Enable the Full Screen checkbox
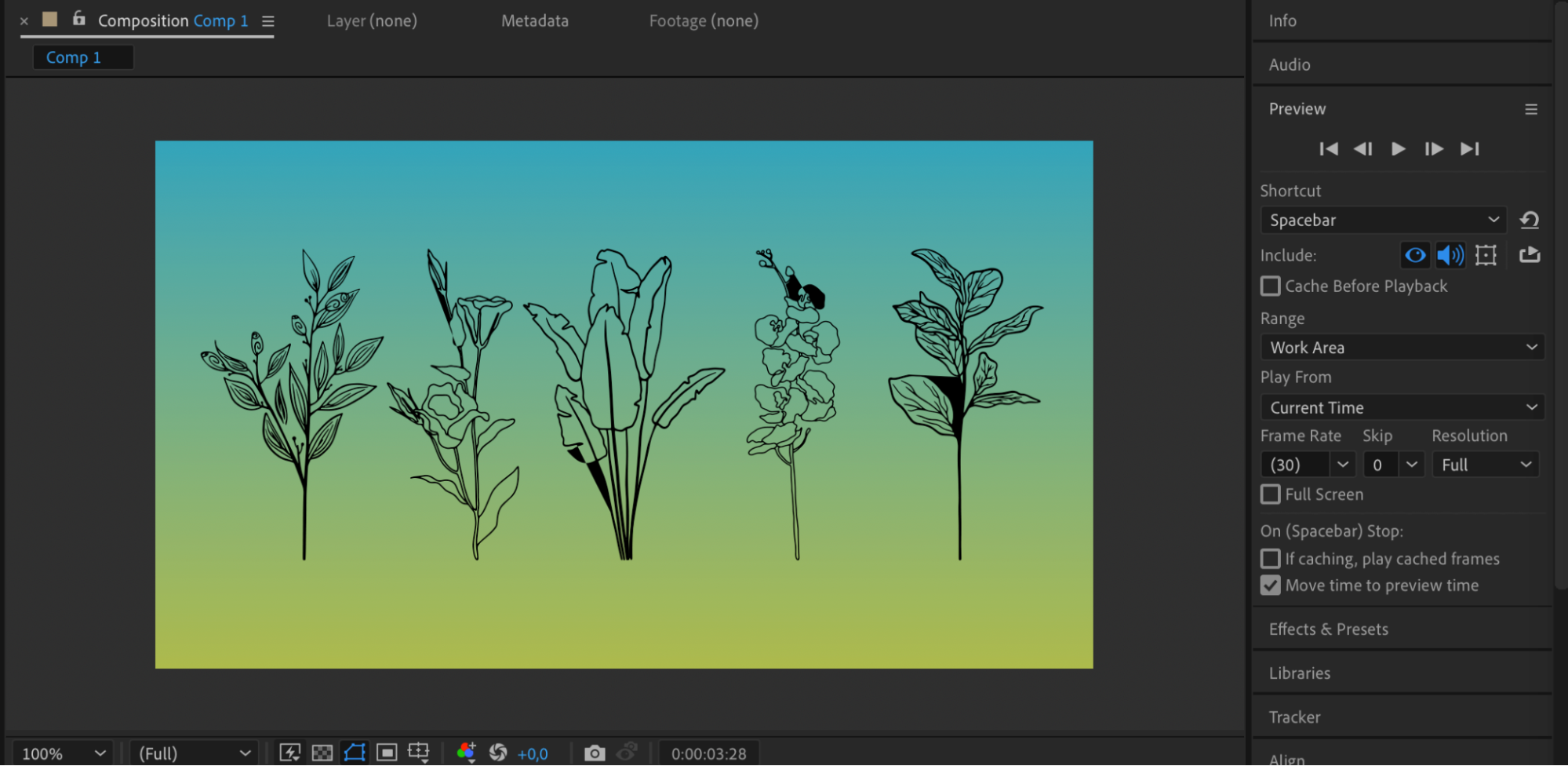Image resolution: width=1568 pixels, height=766 pixels. [x=1270, y=494]
